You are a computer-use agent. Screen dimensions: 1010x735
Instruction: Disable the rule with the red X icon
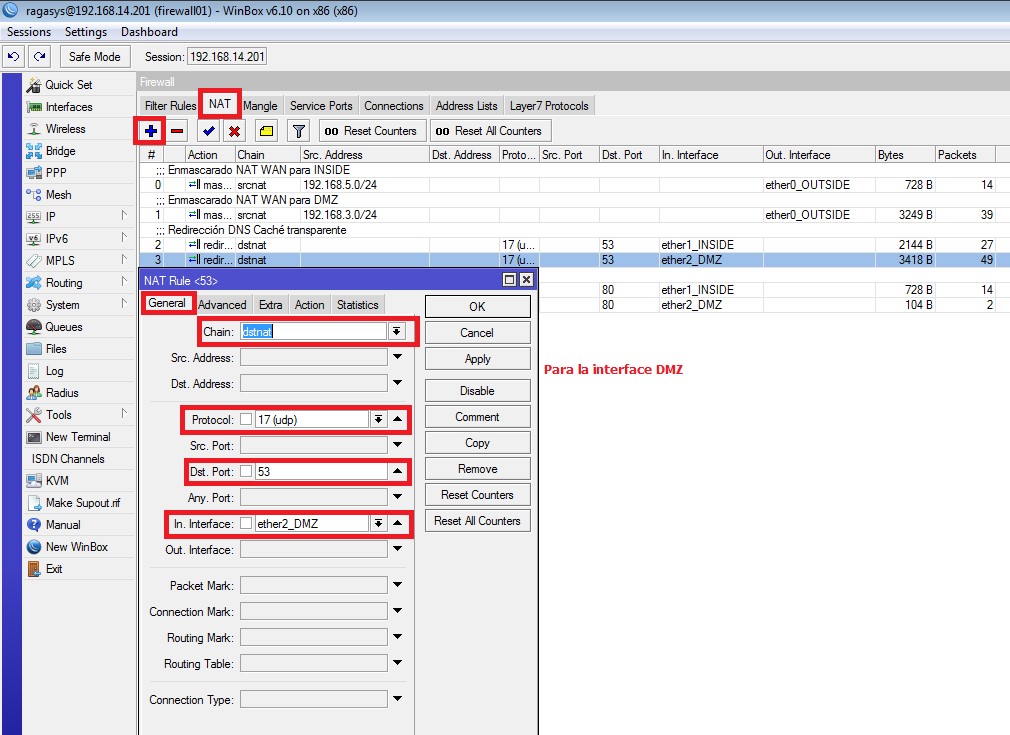[x=236, y=130]
